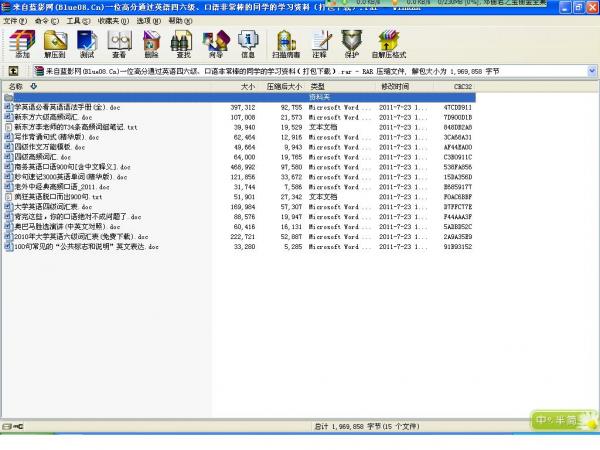Screen dimensions: 600x450
Task: Select the file 四级作文万能模板.doc
Action: point(49,147)
